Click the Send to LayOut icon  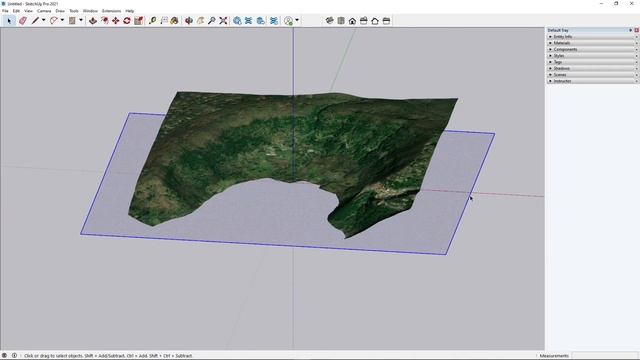click(260, 20)
